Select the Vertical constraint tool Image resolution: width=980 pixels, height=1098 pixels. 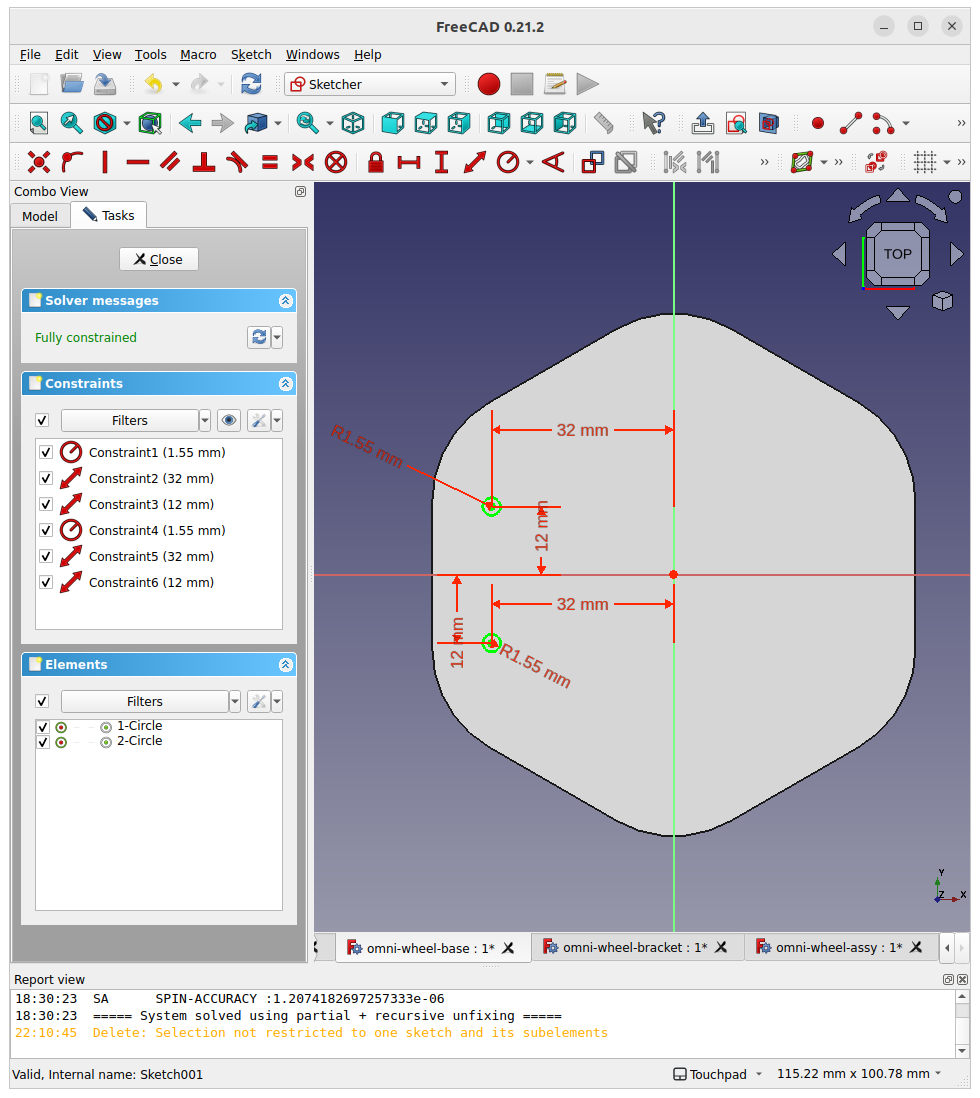105,162
